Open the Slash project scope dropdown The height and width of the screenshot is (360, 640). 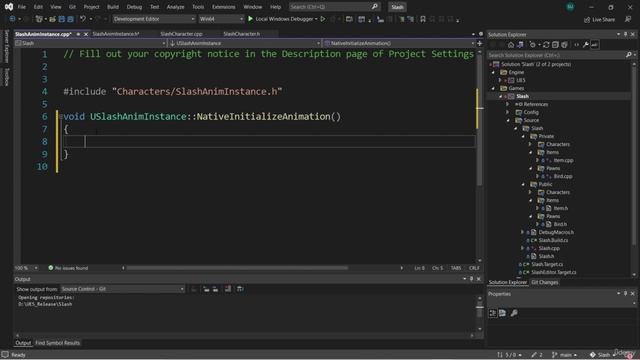click(x=90, y=43)
